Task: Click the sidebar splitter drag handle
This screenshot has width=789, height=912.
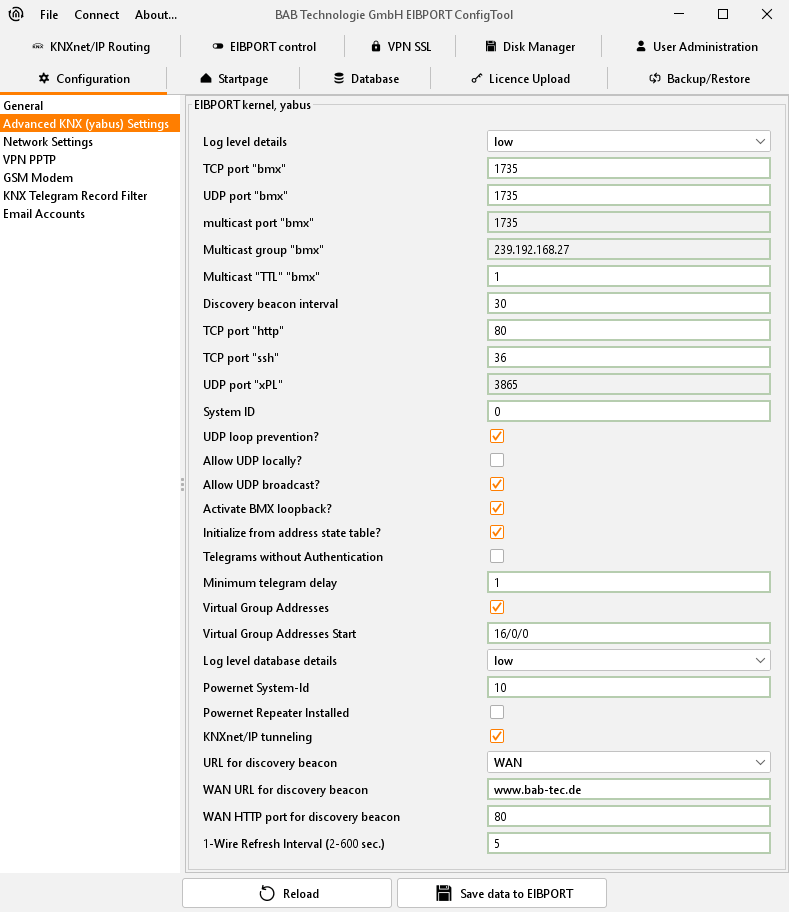Action: pos(182,484)
